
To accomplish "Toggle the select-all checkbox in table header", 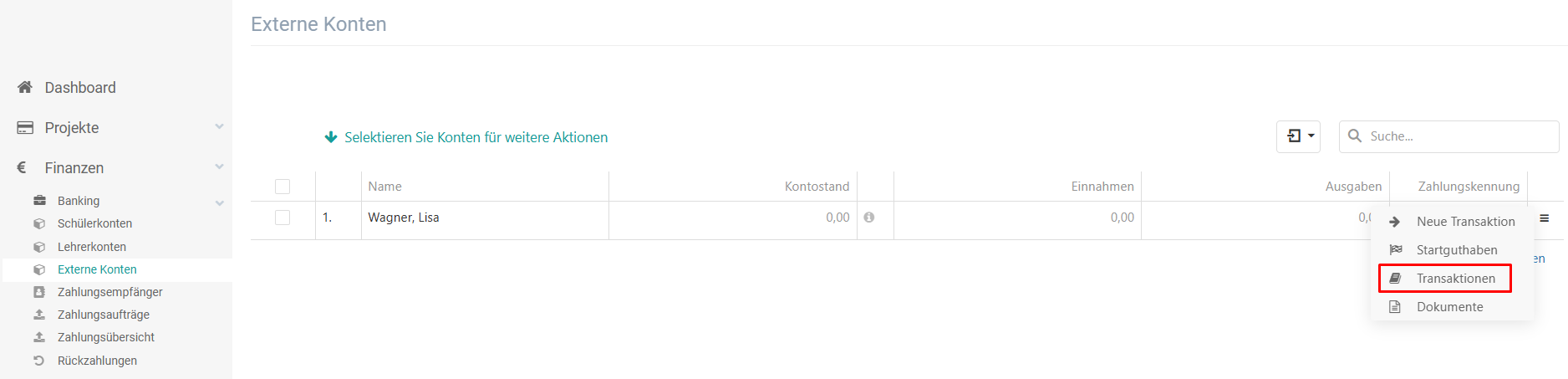I will click(x=283, y=187).
